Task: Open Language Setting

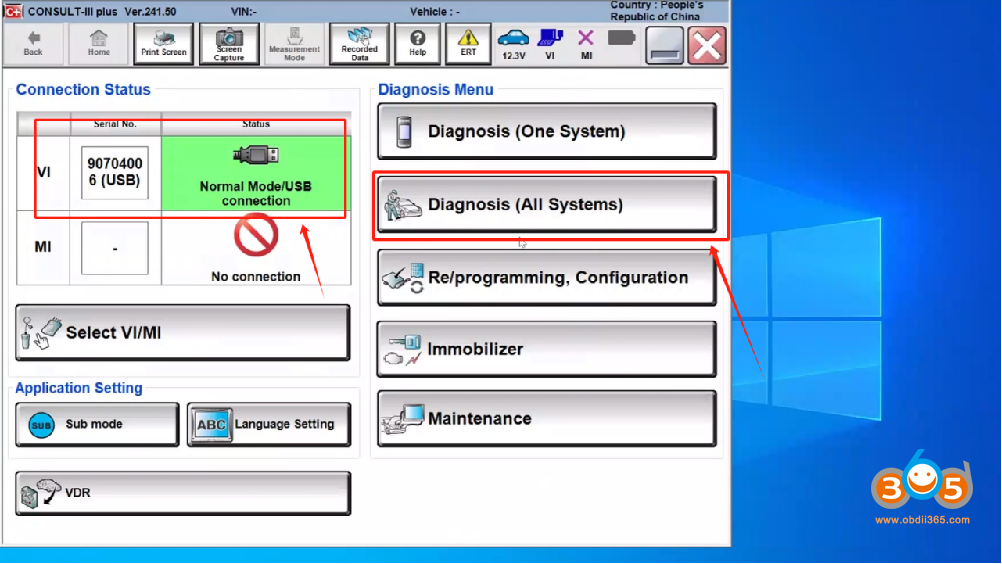Action: [268, 425]
